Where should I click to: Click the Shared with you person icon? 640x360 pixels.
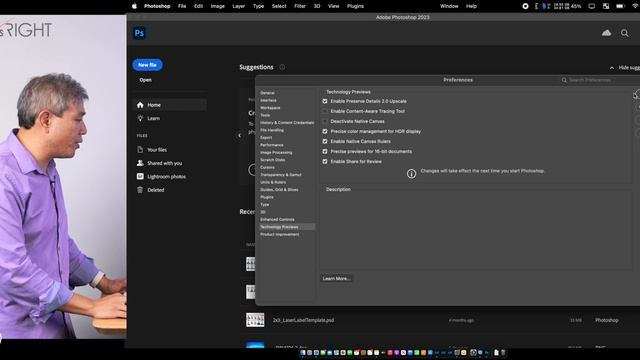140,163
